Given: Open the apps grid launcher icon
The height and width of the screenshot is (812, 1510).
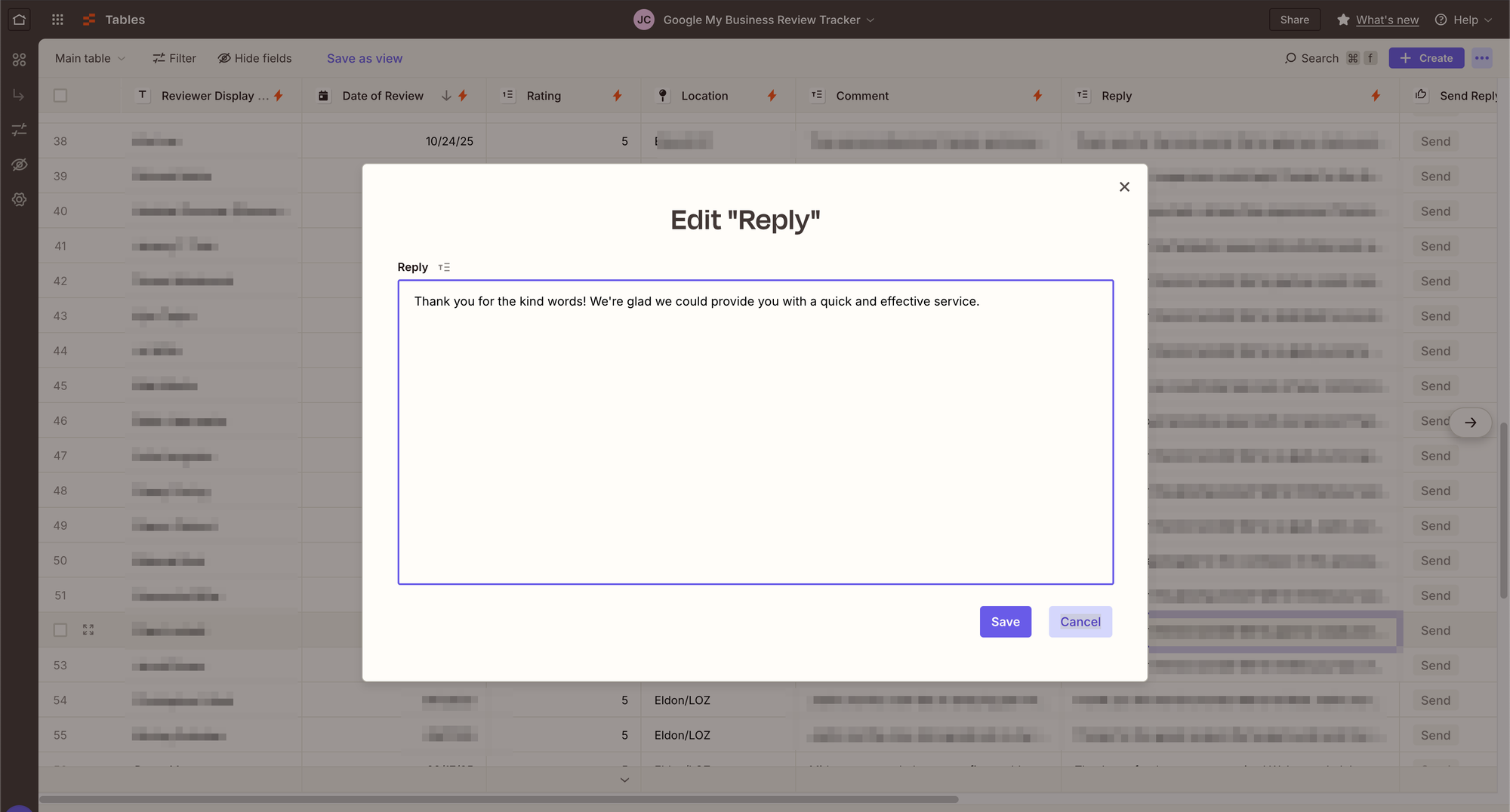Looking at the screenshot, I should [57, 20].
